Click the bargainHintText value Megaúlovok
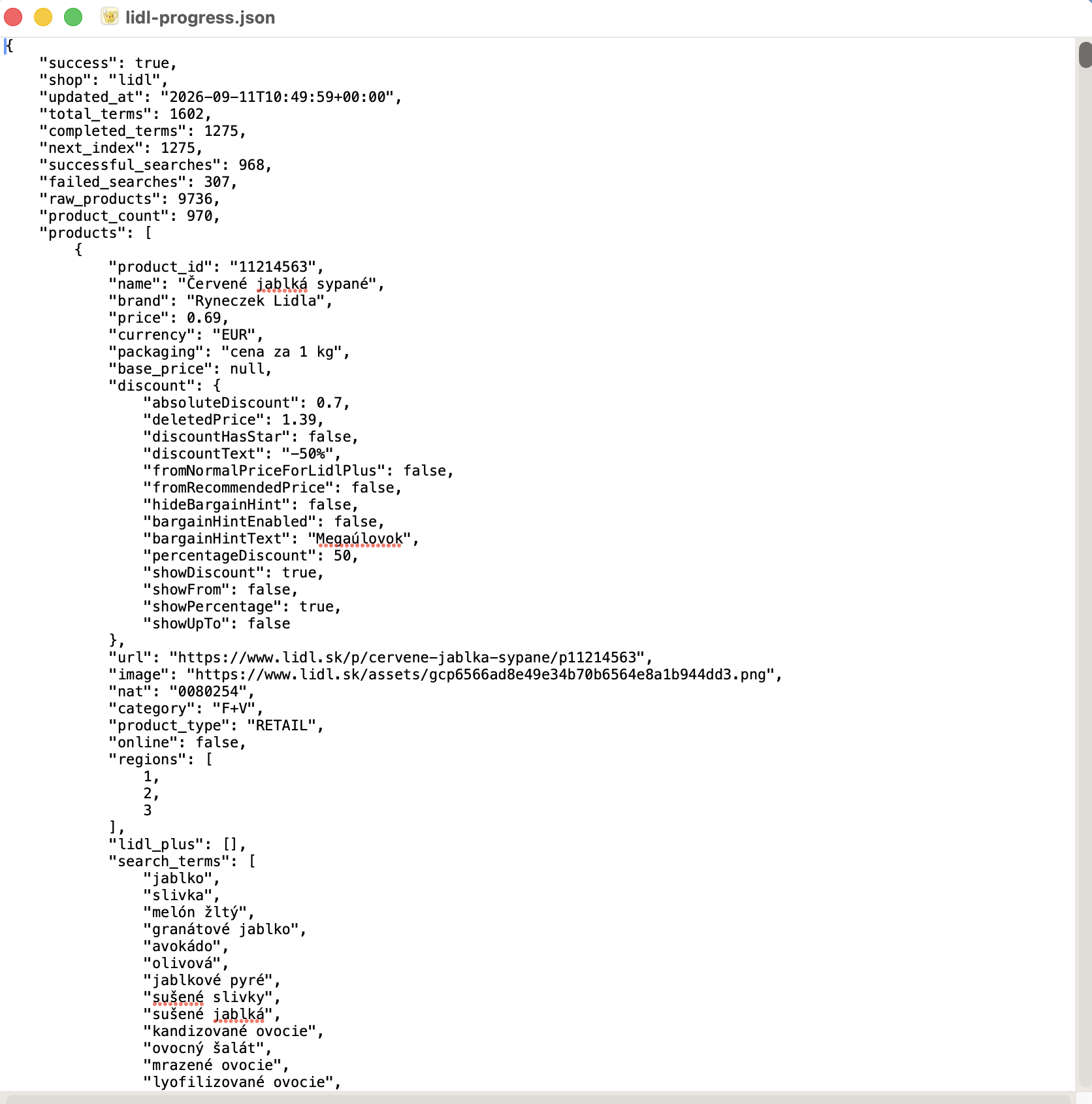This screenshot has height=1104, width=1092. point(360,539)
